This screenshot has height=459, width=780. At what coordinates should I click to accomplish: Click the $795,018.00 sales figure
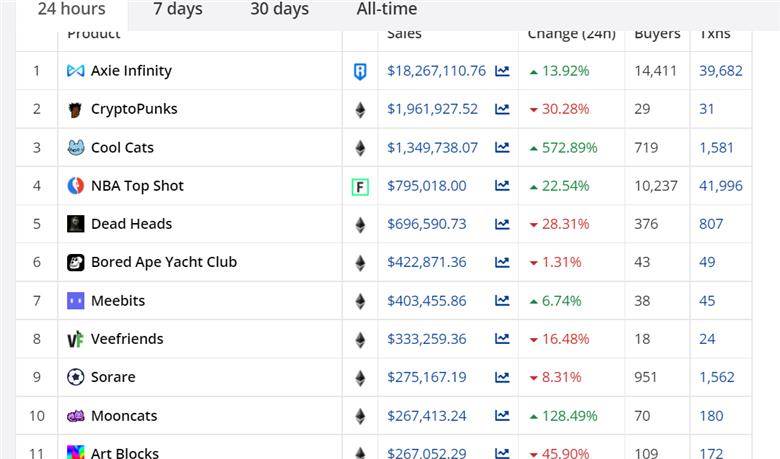(427, 186)
